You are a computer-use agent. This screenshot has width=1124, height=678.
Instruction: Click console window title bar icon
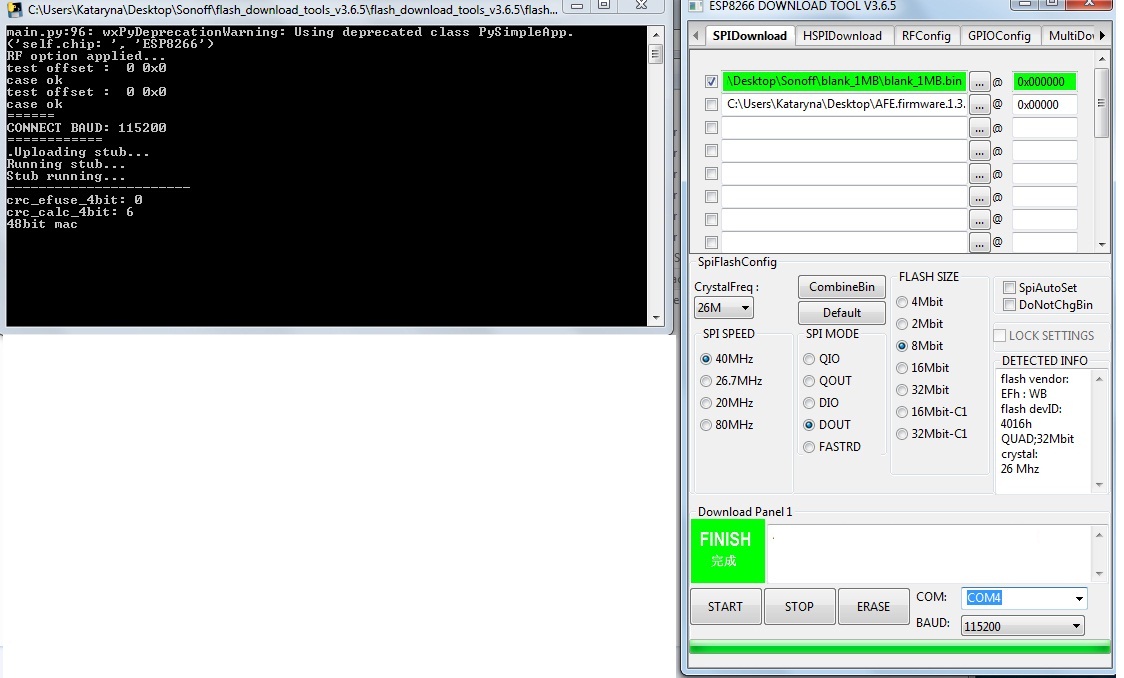pyautogui.click(x=15, y=9)
